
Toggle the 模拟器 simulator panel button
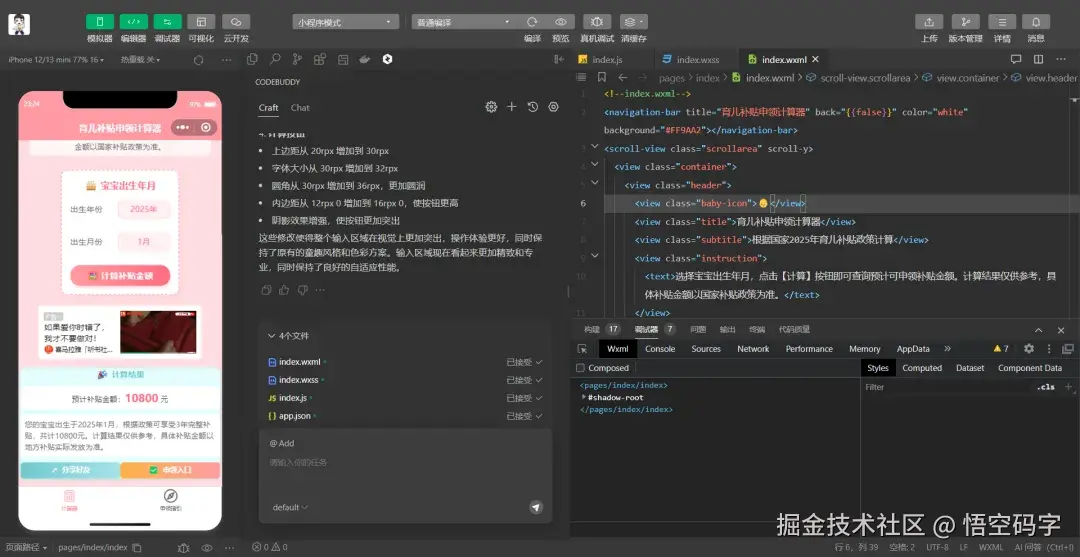click(100, 21)
